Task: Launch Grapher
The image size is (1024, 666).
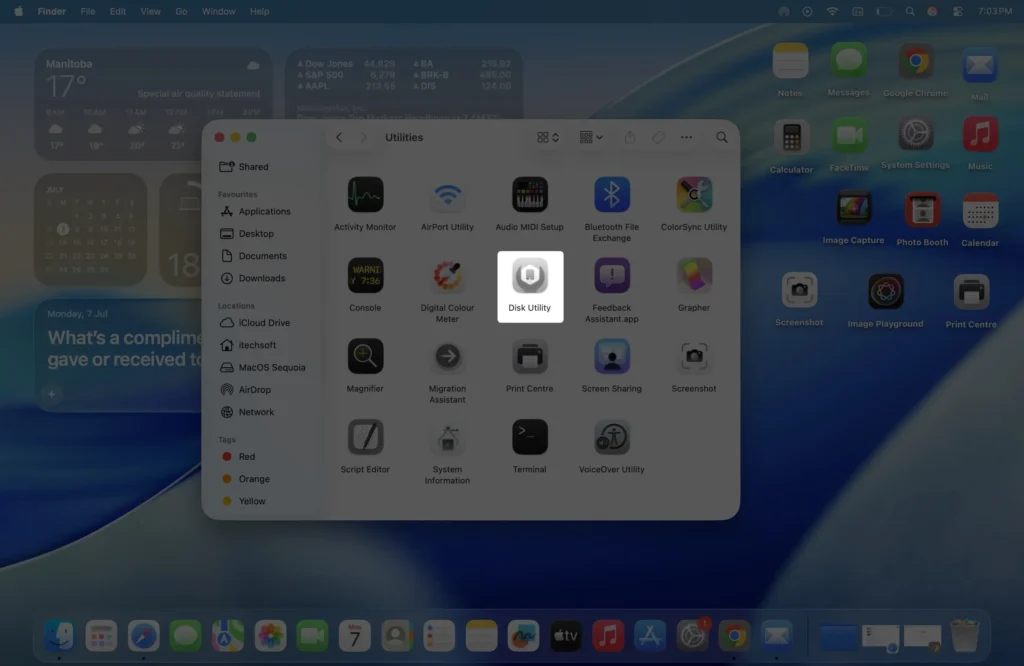Action: coord(694,275)
